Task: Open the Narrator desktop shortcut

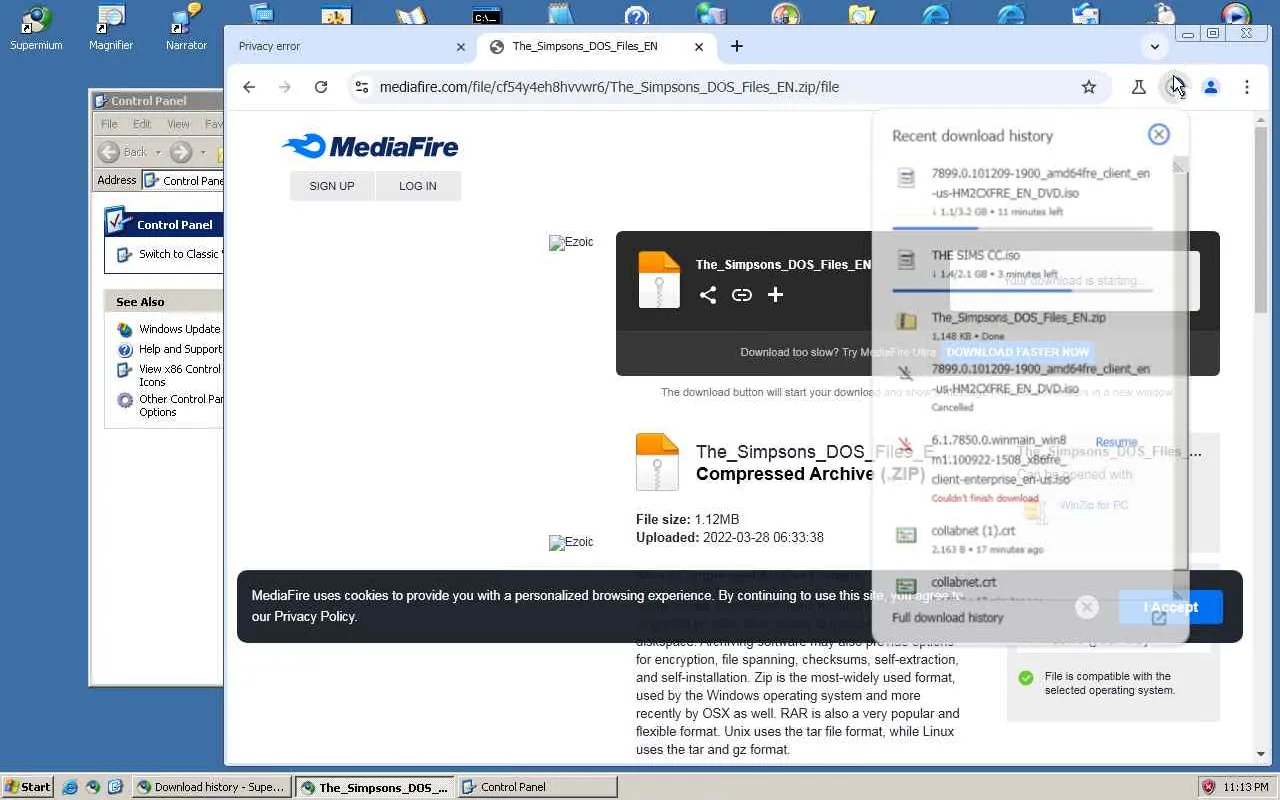Action: [x=186, y=27]
